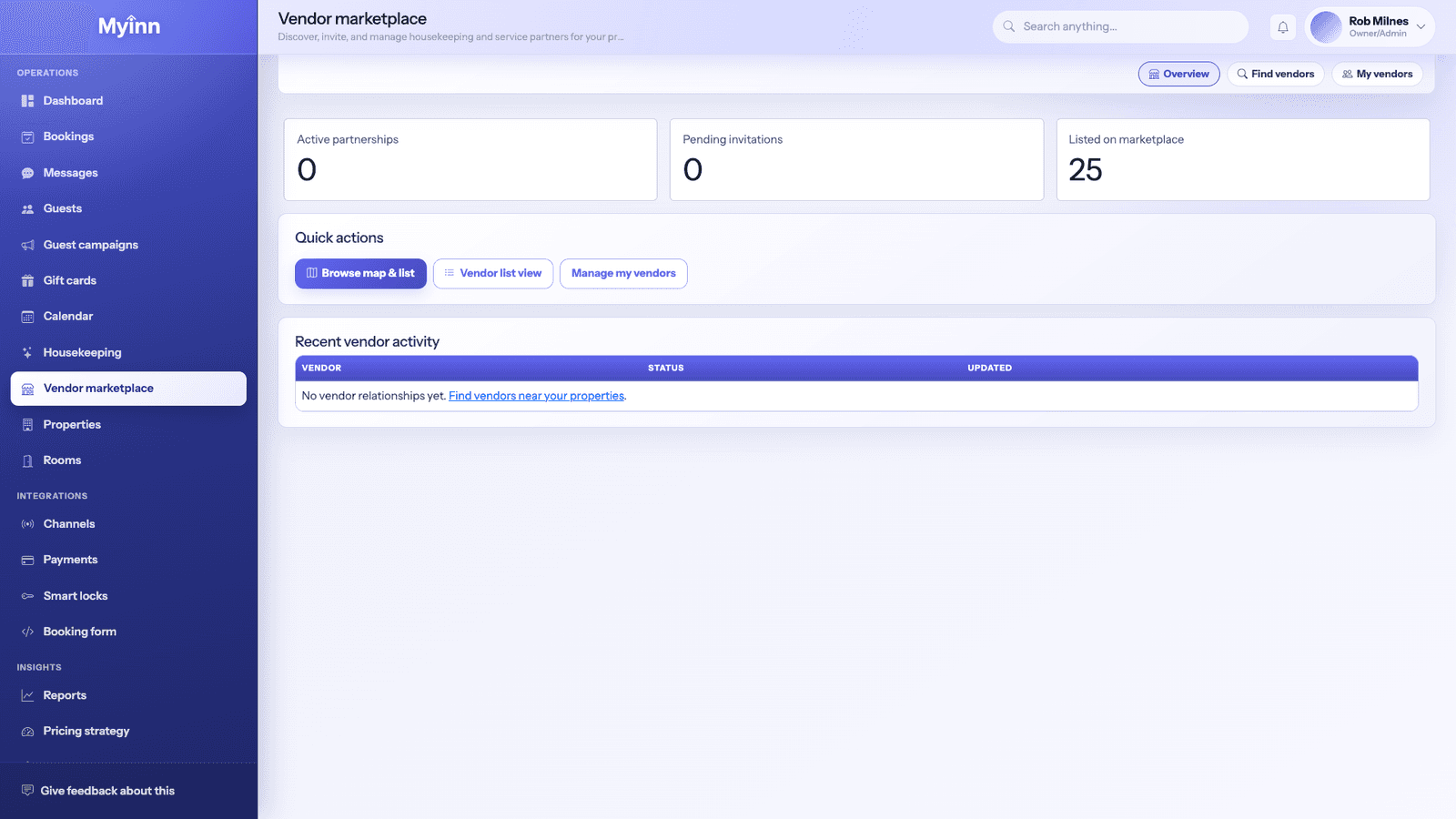
Task: Follow the Find vendors near your properties link
Action: [536, 396]
